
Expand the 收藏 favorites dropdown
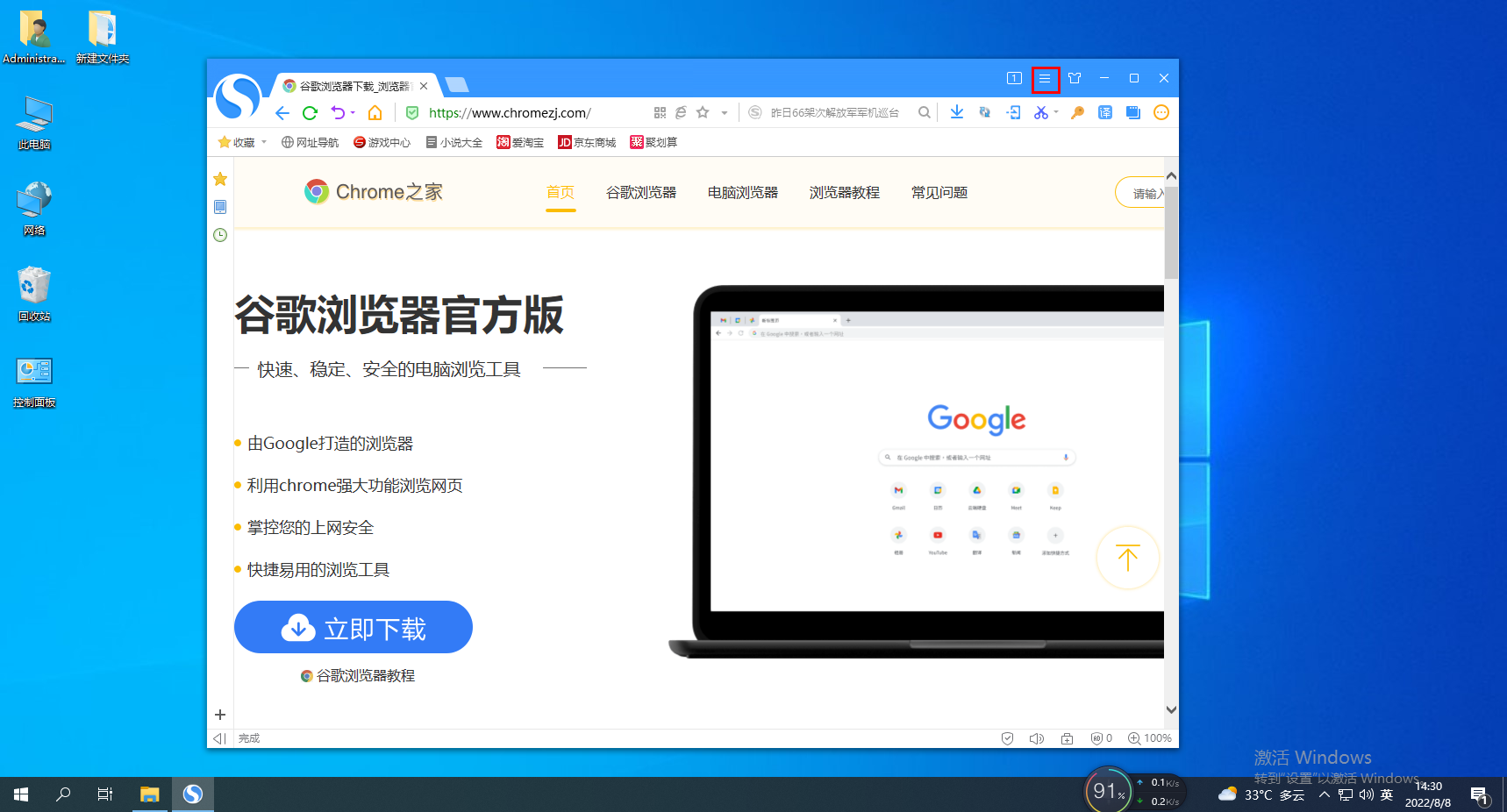coord(263,142)
